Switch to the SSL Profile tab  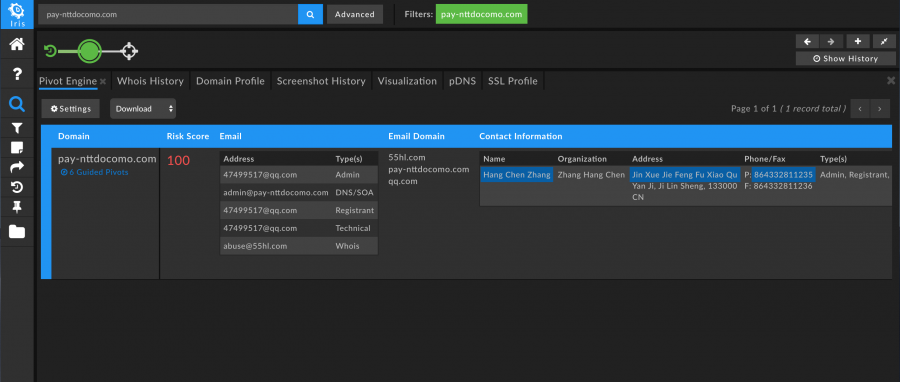tap(513, 81)
